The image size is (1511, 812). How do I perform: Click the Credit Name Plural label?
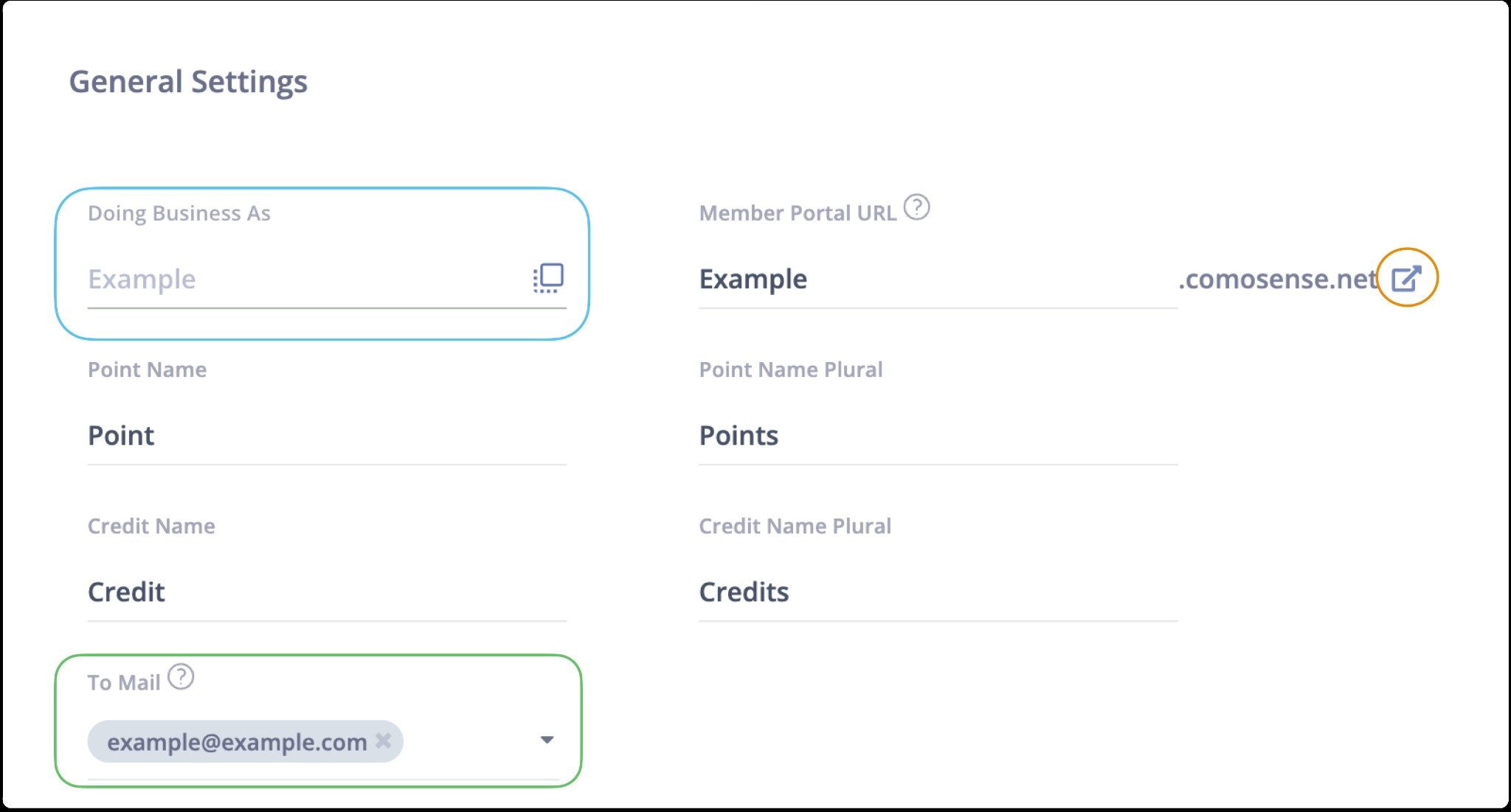pyautogui.click(x=795, y=526)
